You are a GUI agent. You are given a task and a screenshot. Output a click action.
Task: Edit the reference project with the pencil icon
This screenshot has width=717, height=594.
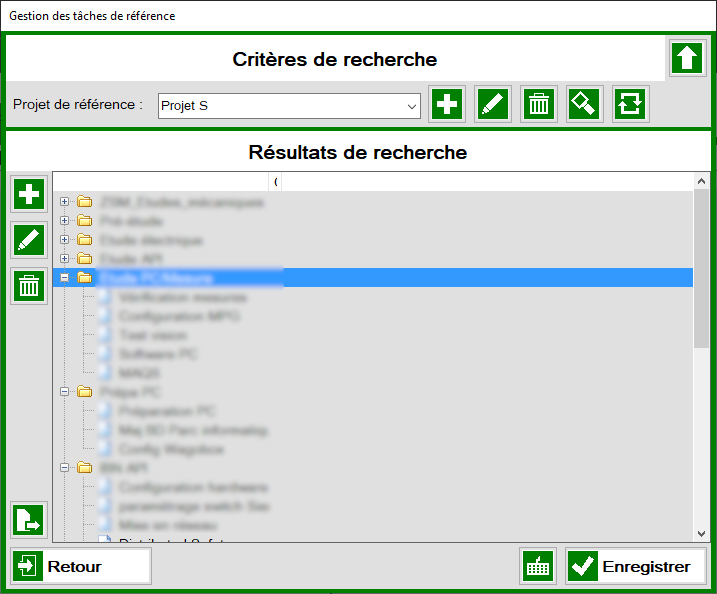(x=493, y=104)
